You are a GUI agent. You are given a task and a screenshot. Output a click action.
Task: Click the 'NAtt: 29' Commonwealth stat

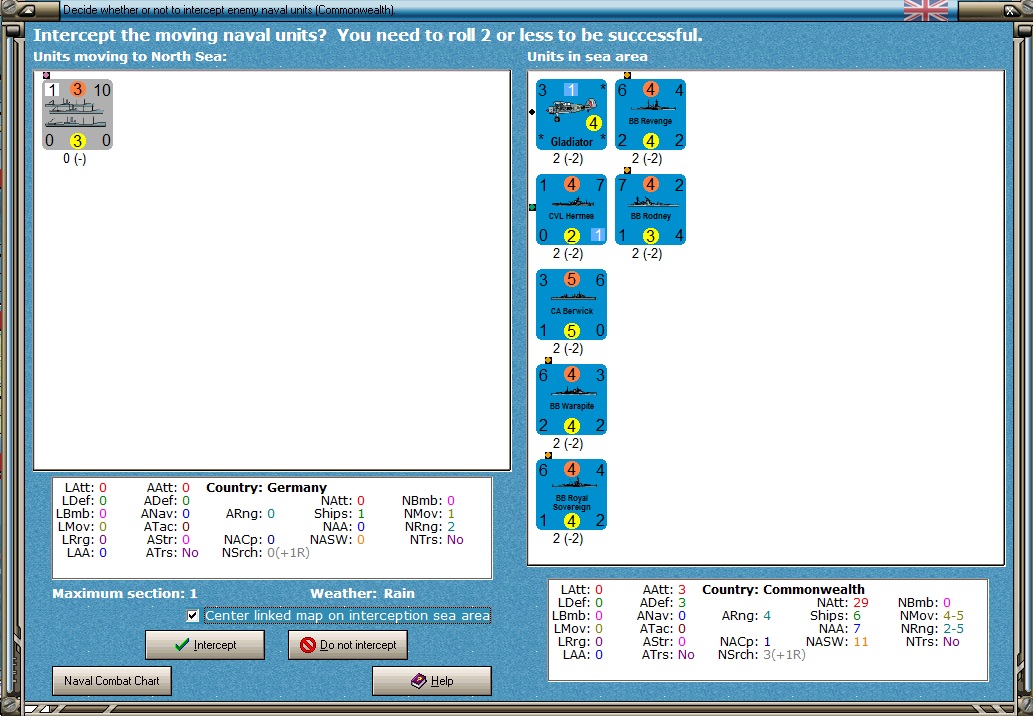click(843, 603)
